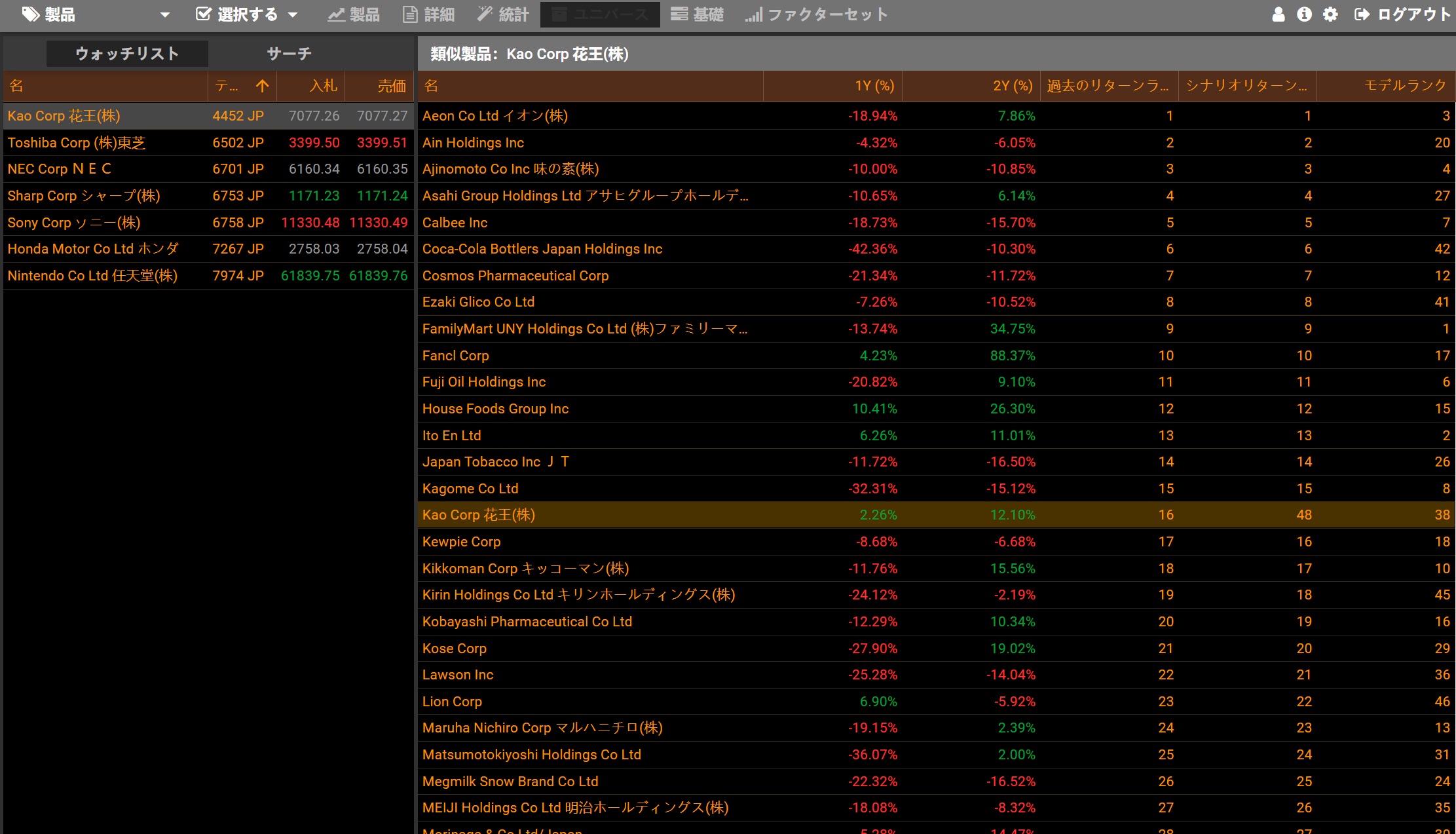
Task: Click Matsumotokiyoshi Holdings Co Ltd row
Action: 936,755
